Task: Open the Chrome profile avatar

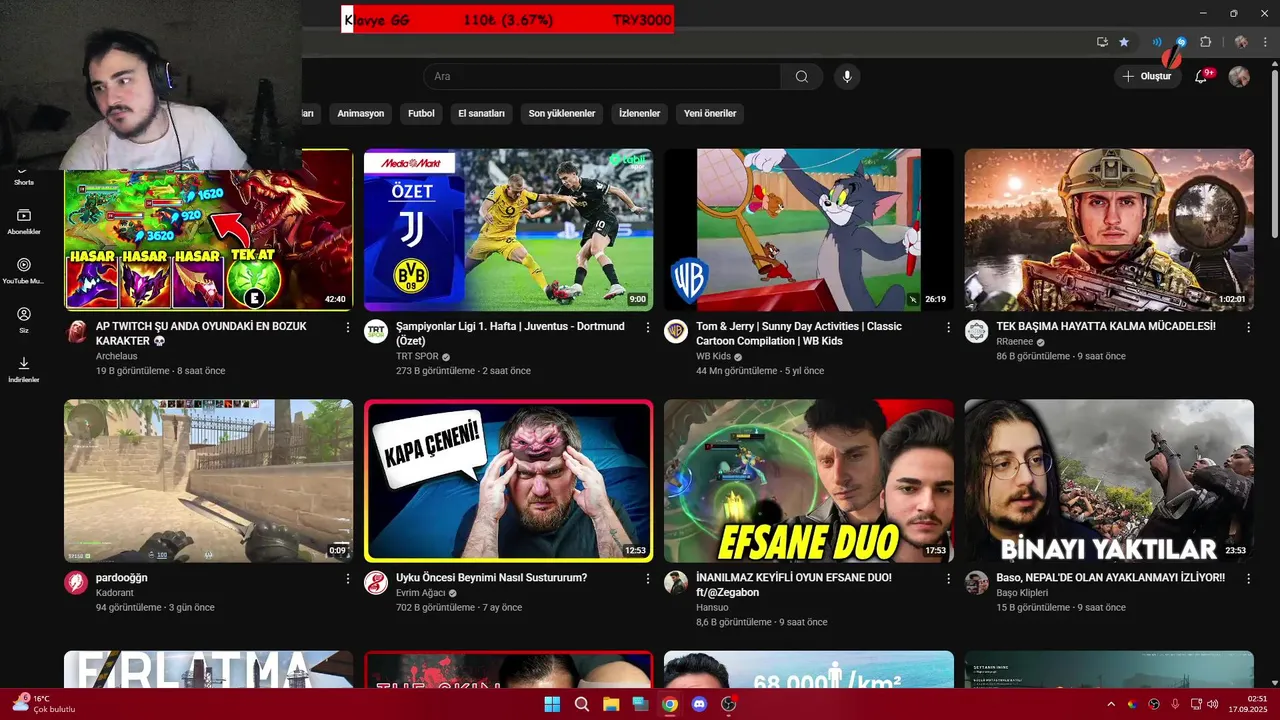Action: 1241,42
